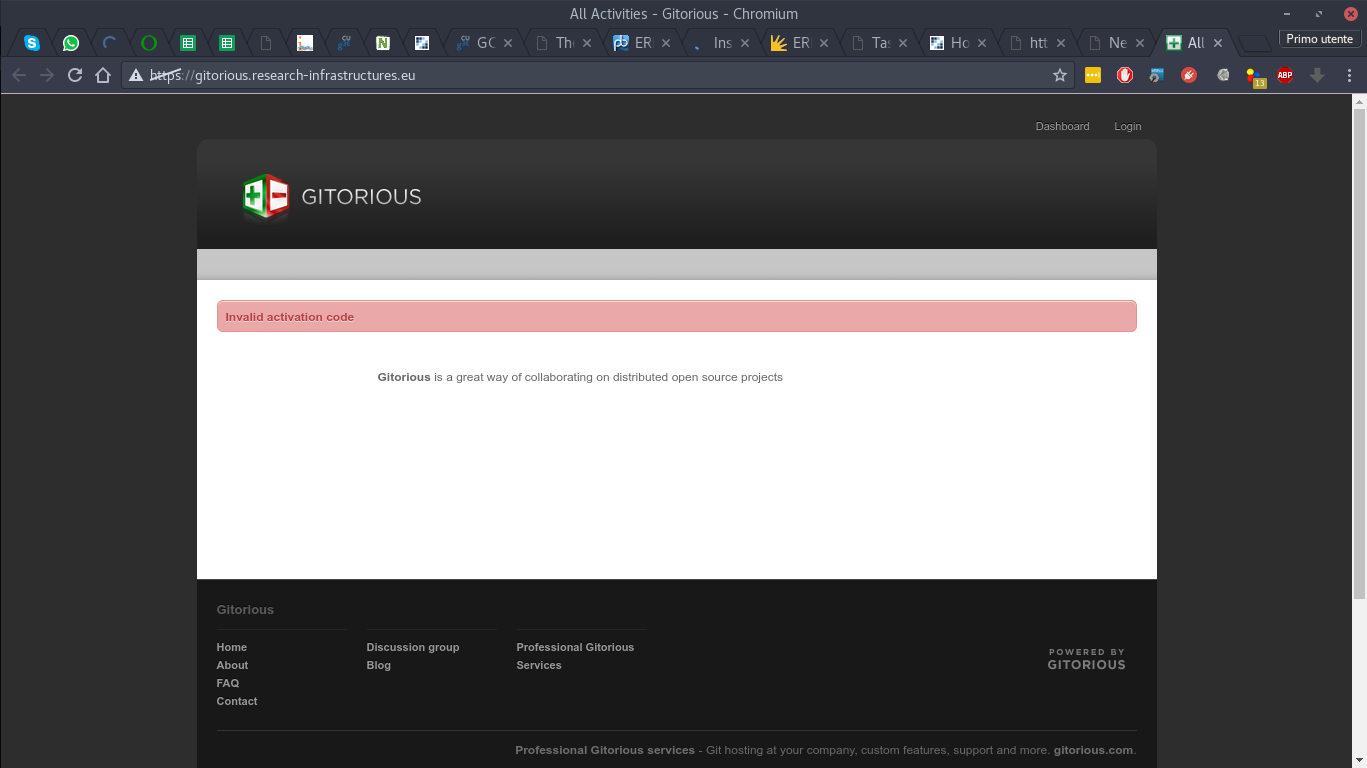
Task: Open the pinned chart icon tab
Action: [x=305, y=43]
